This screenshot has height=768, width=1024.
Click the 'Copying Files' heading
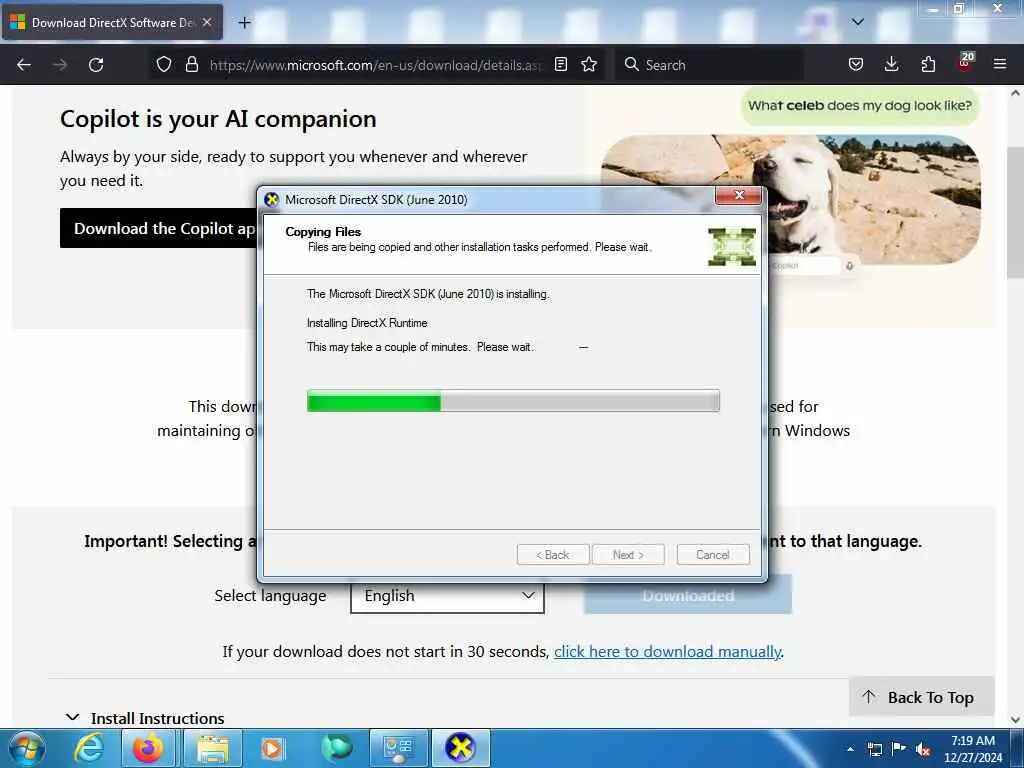tap(323, 232)
